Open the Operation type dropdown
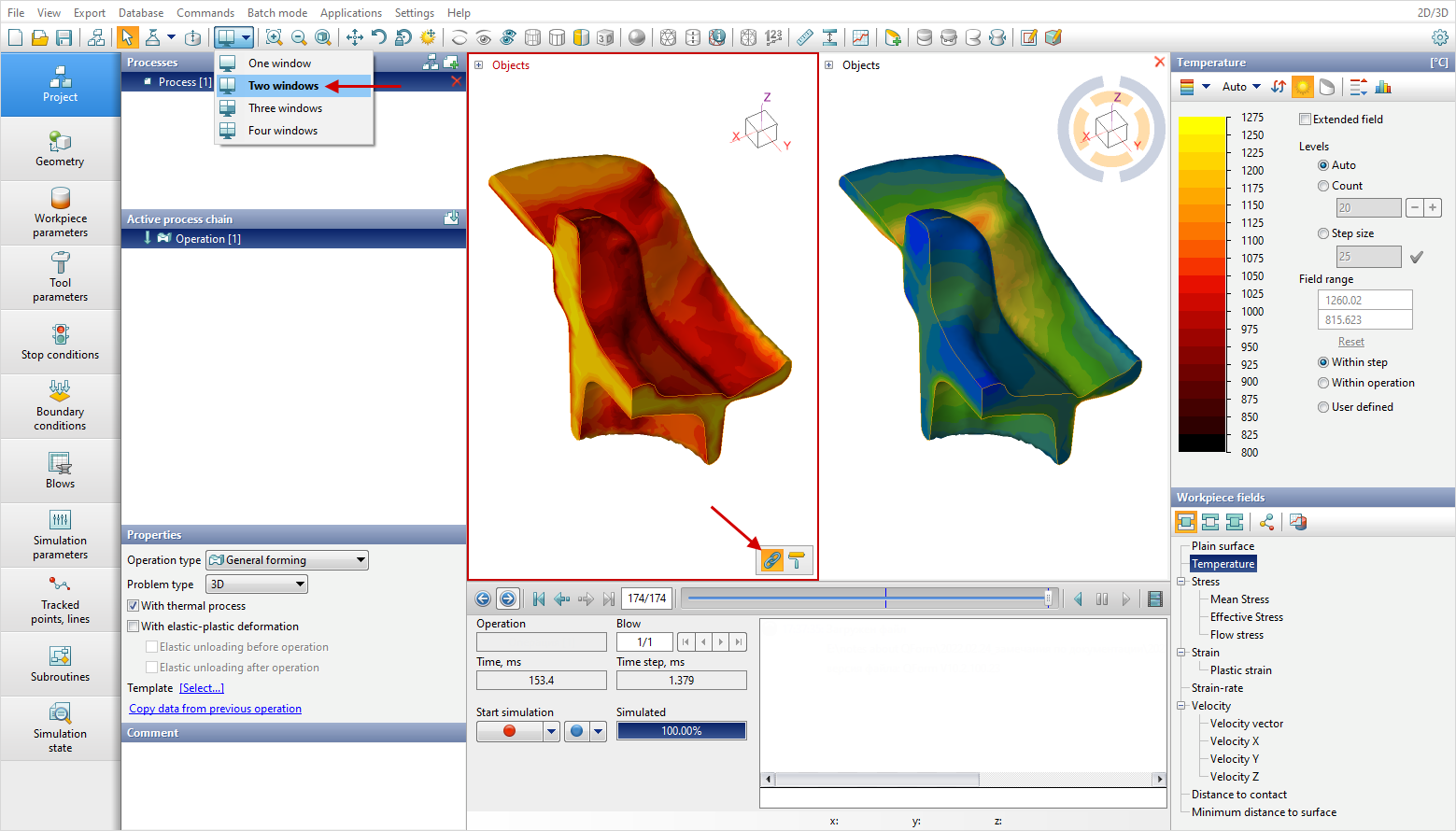 click(x=287, y=560)
